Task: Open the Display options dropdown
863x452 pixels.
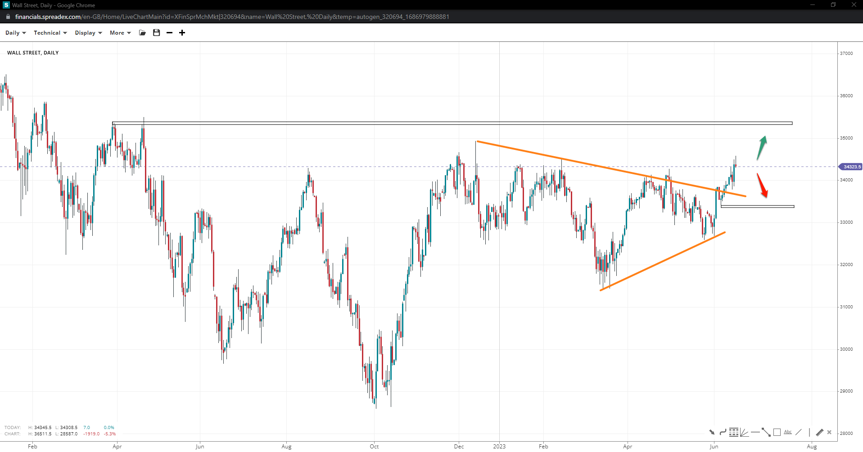Action: [88, 33]
